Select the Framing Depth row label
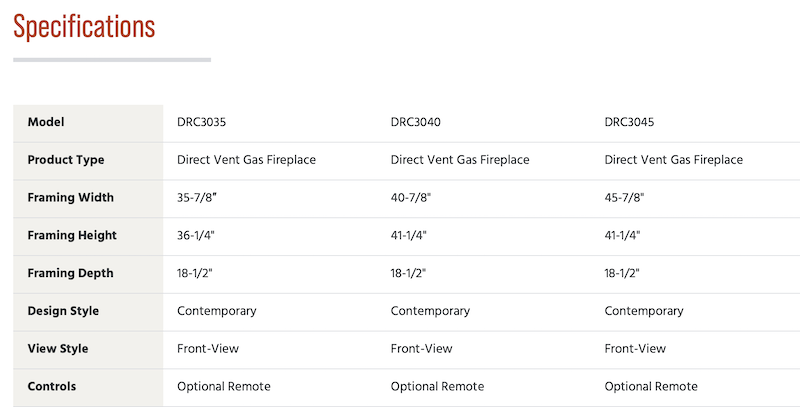Image resolution: width=800 pixels, height=407 pixels. (71, 273)
